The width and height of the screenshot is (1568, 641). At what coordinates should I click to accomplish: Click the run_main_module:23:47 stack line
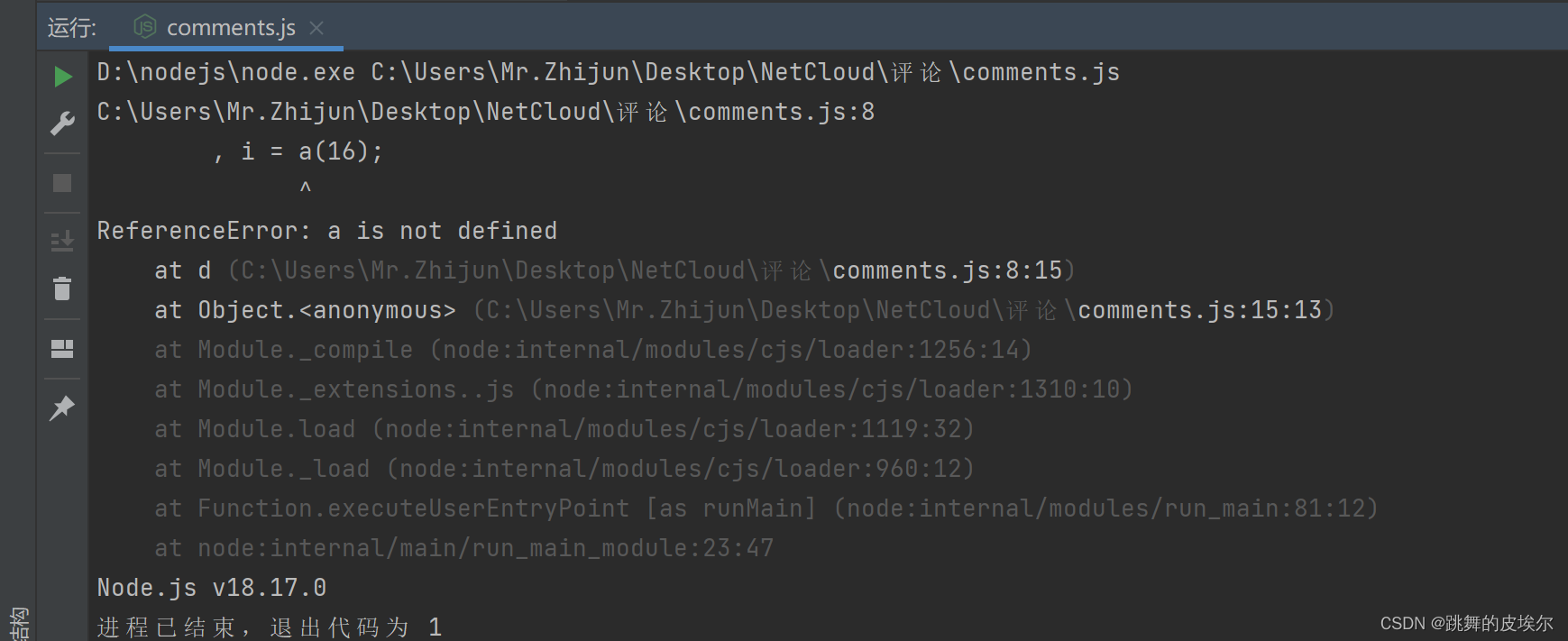click(464, 548)
